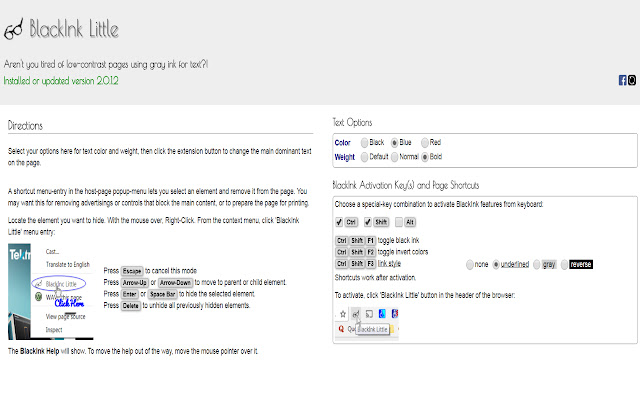Image resolution: width=640 pixels, height=400 pixels.
Task: Click the 'Color' label in Text Options
Action: coord(342,143)
